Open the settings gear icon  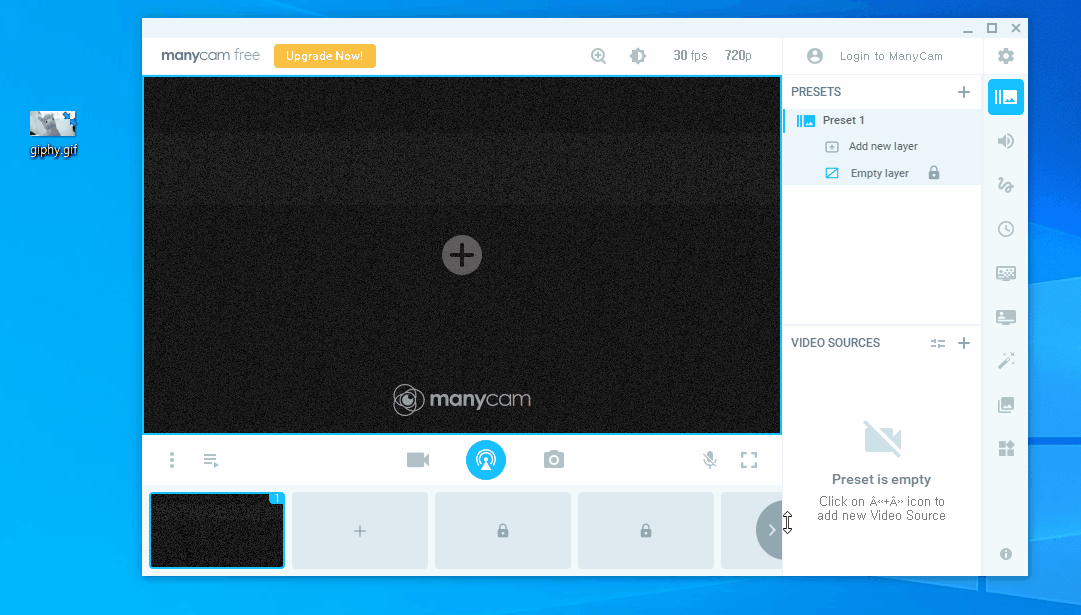pos(1006,56)
